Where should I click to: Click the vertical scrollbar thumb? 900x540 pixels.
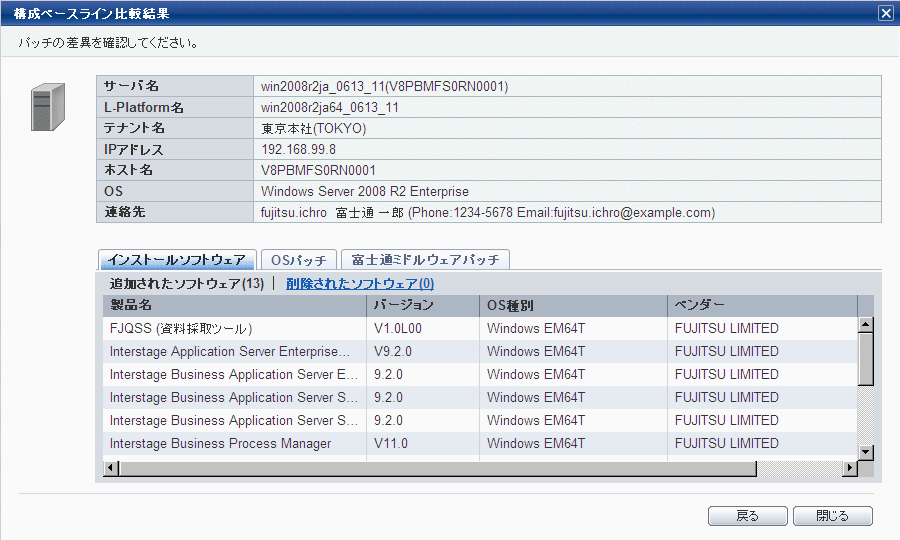(x=866, y=359)
